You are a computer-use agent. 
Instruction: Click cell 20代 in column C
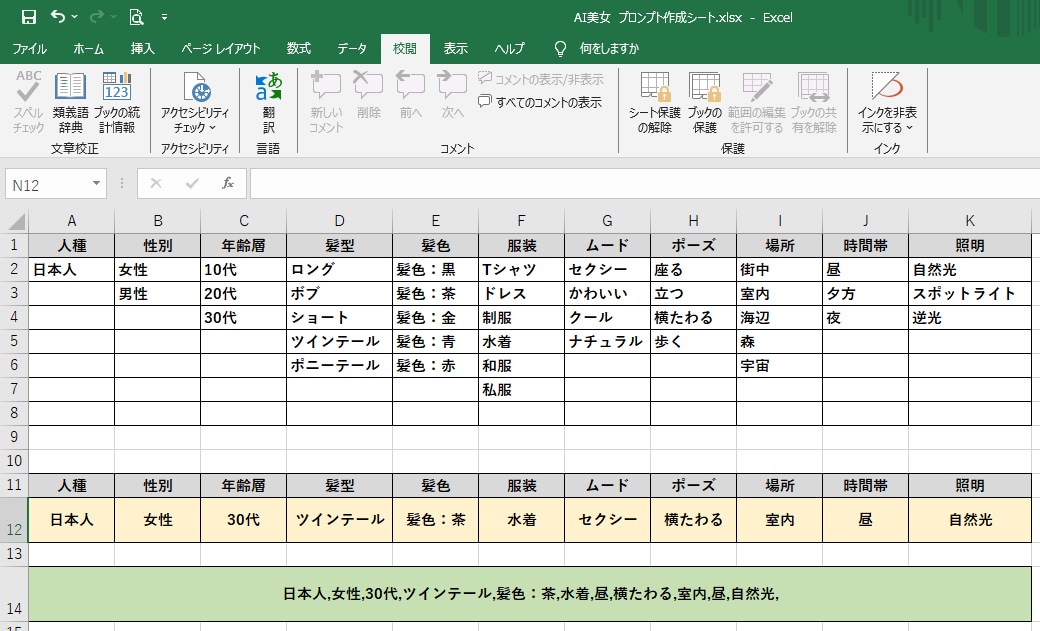click(243, 293)
